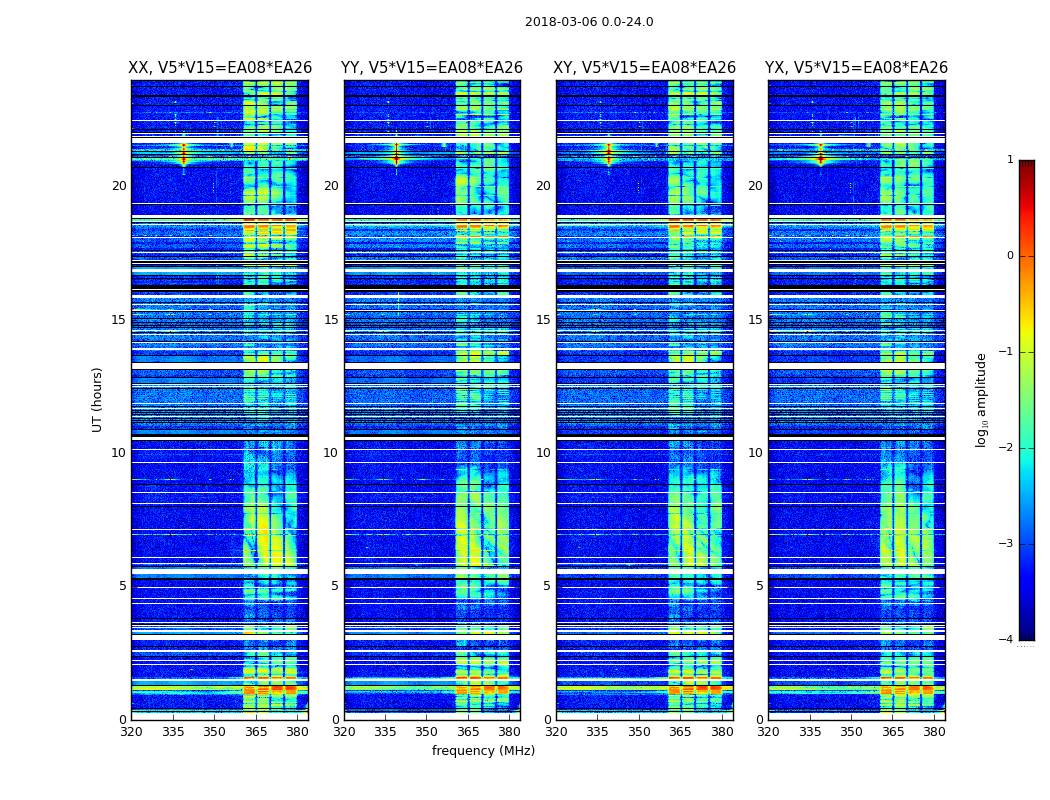1050x800 pixels.
Task: Click the 15 y-tick beside the XX panel
Action: pos(119,320)
